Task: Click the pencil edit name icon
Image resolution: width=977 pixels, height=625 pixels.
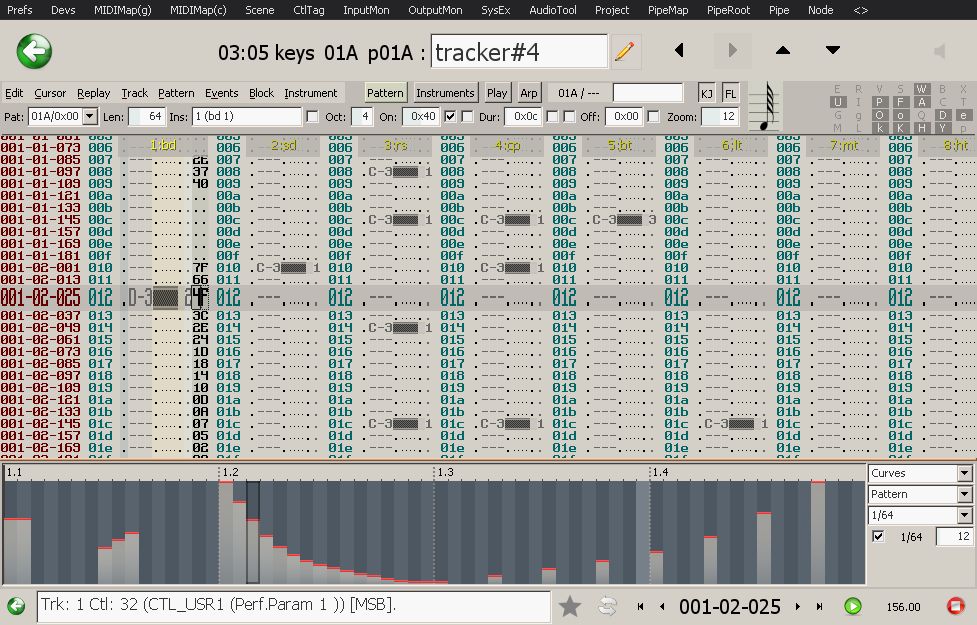Action: [625, 51]
